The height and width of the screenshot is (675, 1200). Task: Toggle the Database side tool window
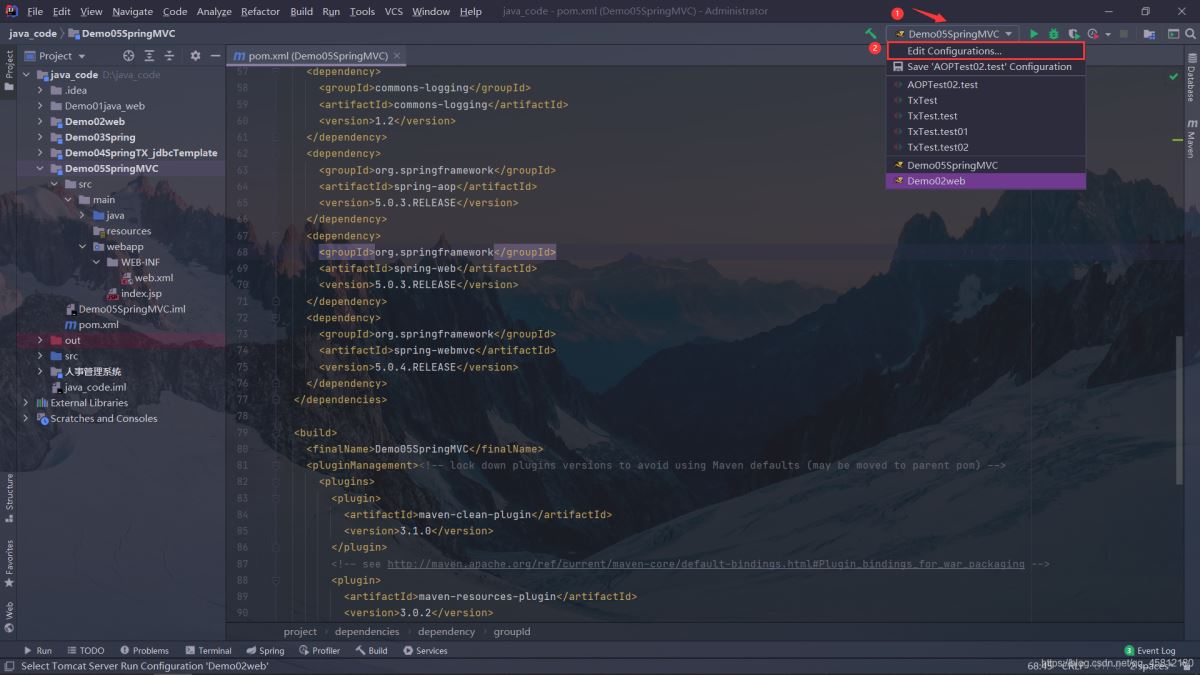(x=1191, y=78)
